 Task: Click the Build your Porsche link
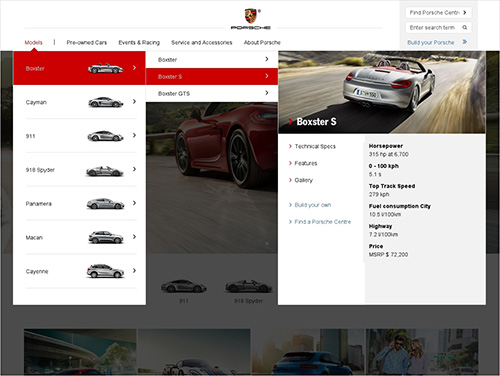[x=431, y=42]
